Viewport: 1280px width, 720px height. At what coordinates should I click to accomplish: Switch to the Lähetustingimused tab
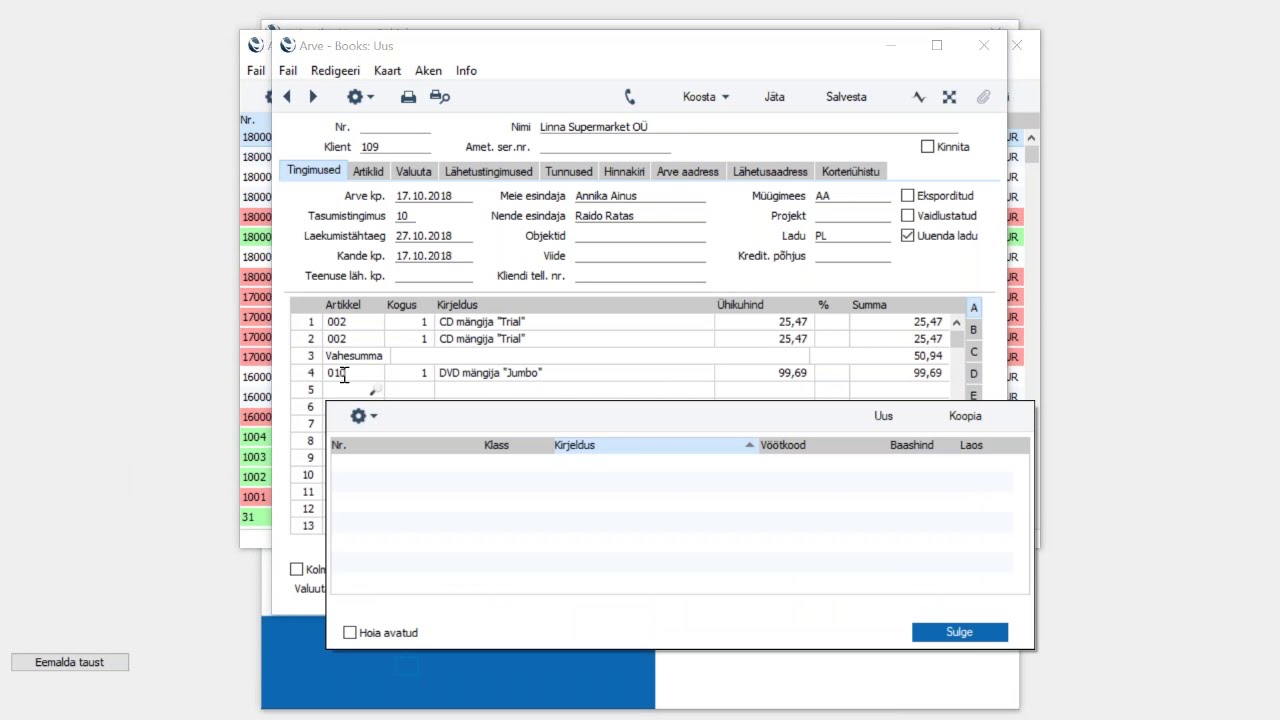[489, 172]
